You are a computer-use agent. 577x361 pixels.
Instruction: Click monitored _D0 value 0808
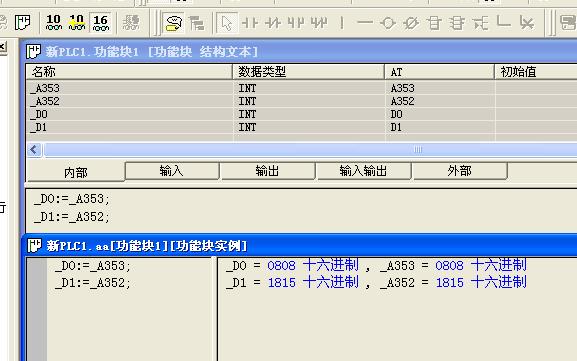[x=282, y=265]
